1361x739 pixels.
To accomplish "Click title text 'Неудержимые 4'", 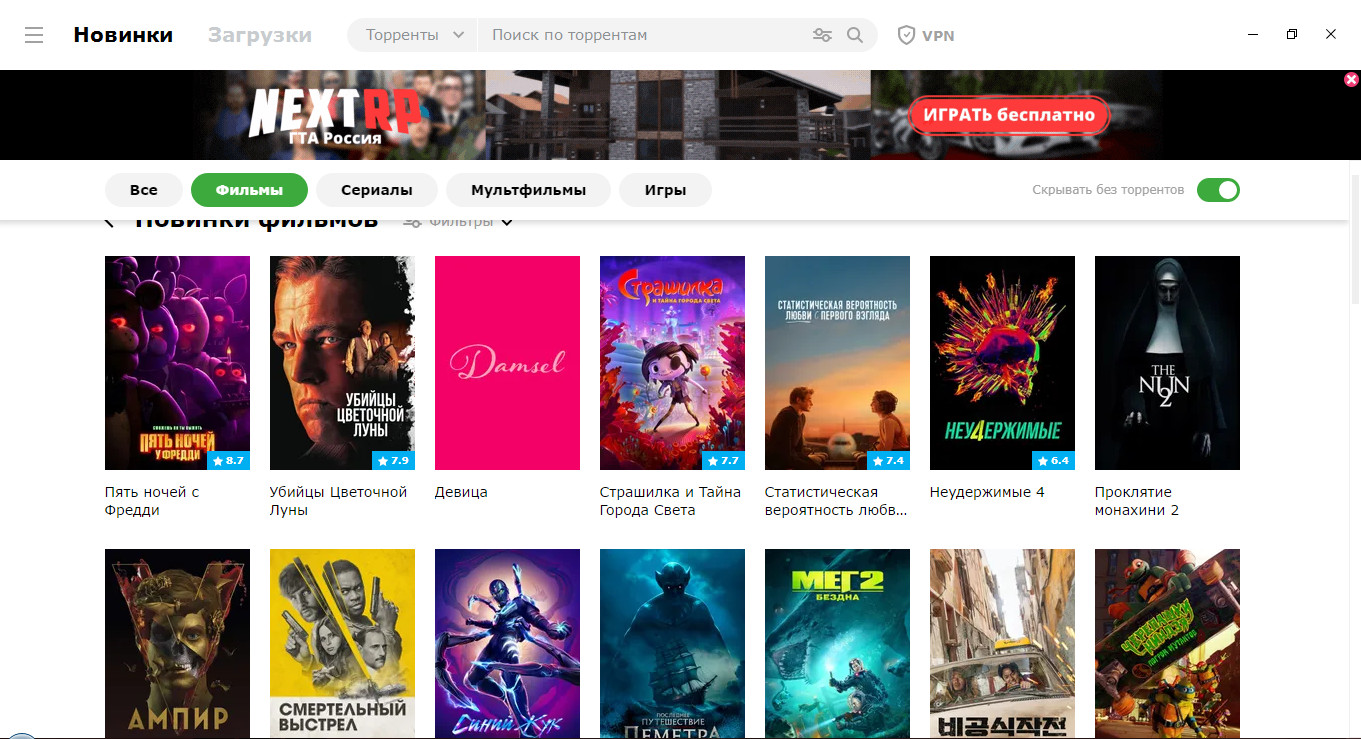I will point(987,492).
